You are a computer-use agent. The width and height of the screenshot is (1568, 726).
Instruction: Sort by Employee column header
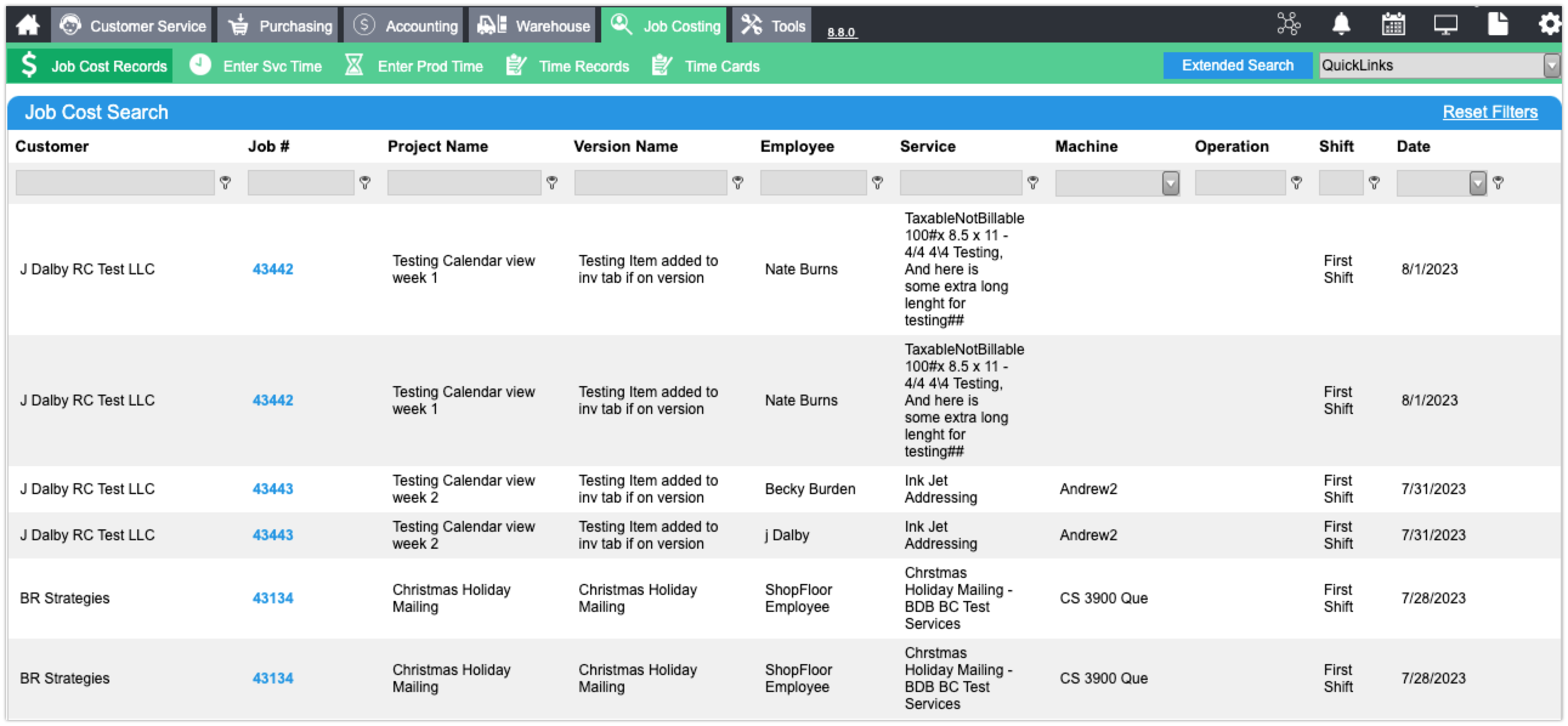pyautogui.click(x=797, y=146)
